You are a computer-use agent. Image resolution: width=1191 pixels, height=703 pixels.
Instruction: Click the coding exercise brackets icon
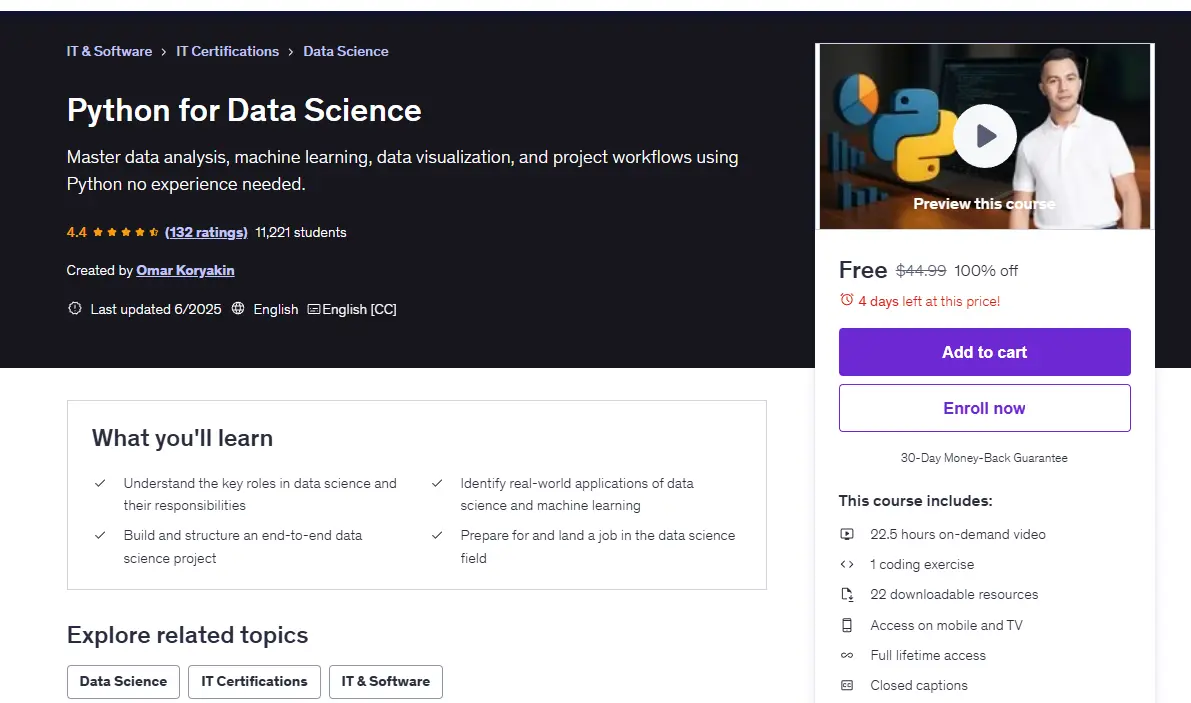tap(847, 565)
